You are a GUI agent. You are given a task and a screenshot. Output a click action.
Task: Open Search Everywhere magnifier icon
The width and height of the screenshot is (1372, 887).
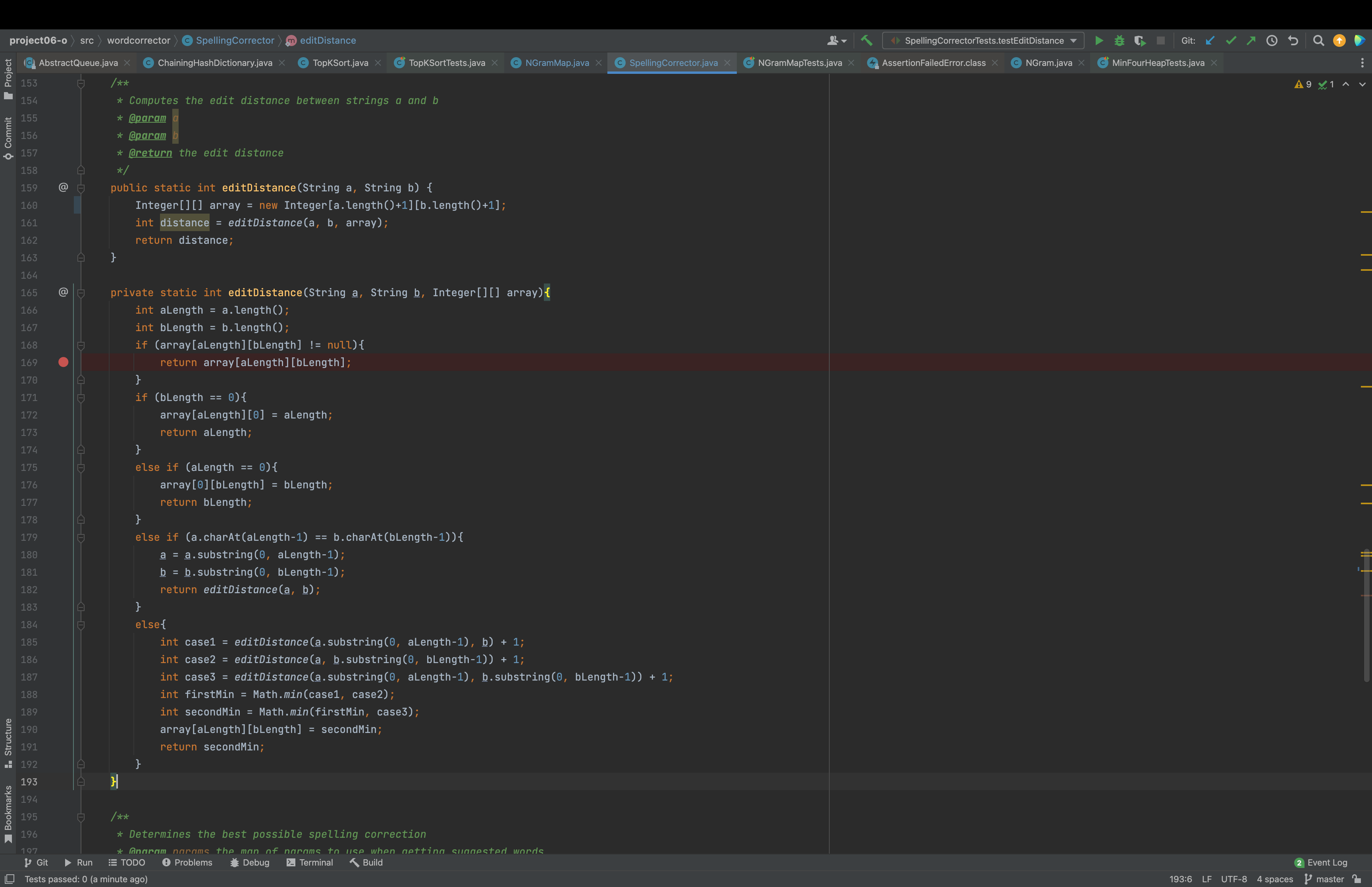pos(1318,40)
